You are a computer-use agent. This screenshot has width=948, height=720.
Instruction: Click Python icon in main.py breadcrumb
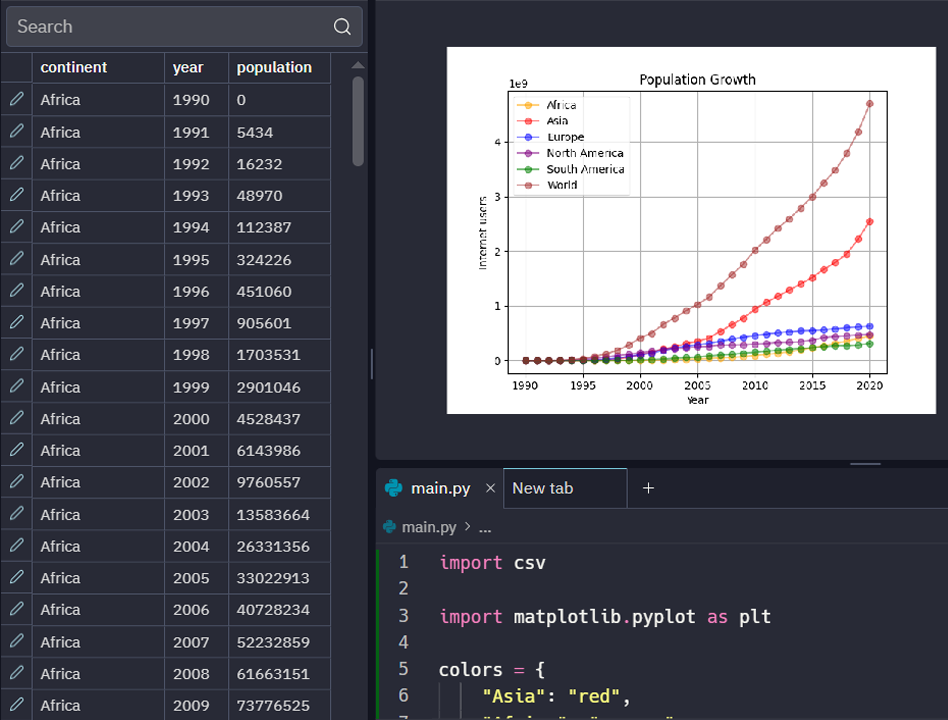coord(390,527)
